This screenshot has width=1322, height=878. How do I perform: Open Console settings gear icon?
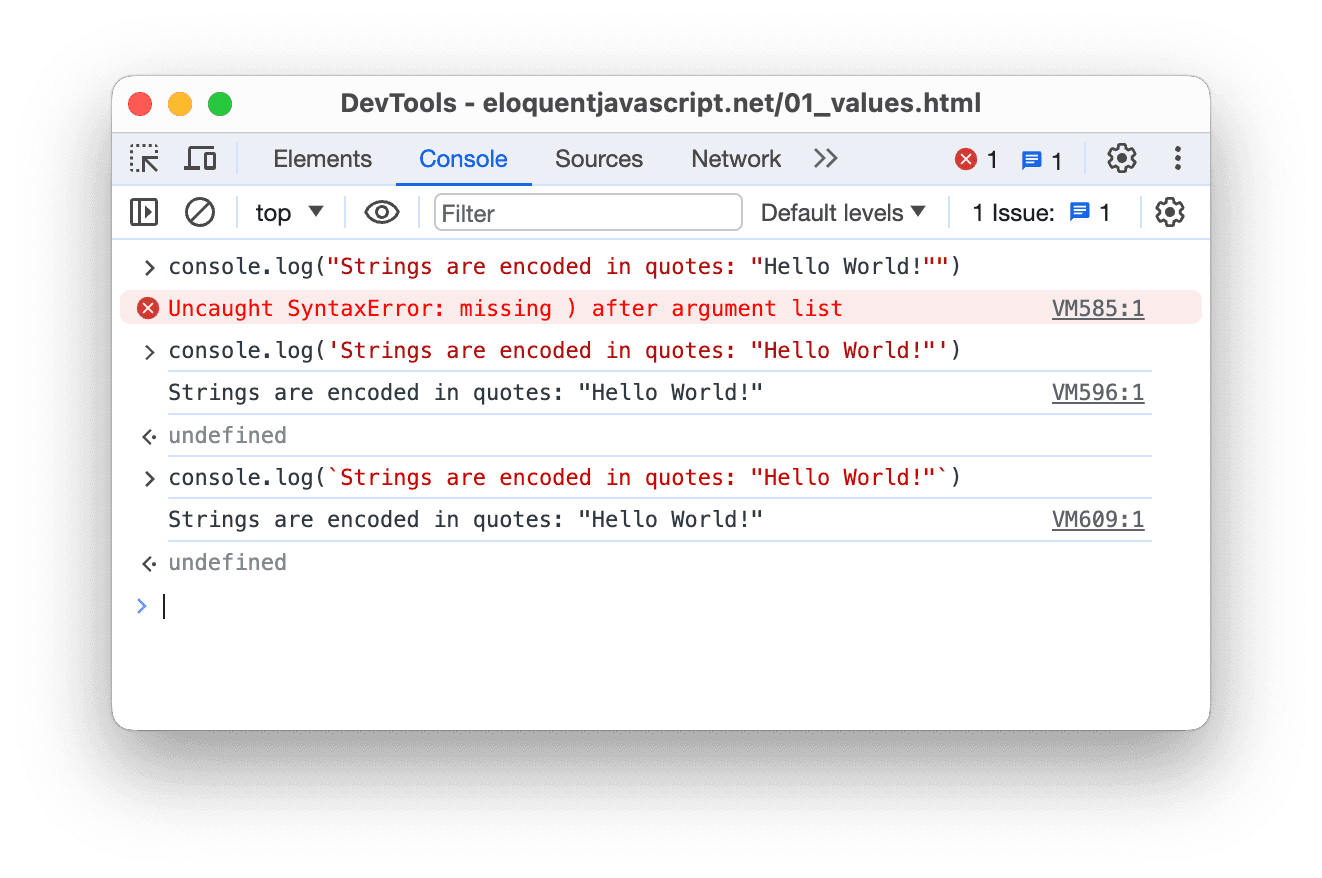(x=1169, y=213)
